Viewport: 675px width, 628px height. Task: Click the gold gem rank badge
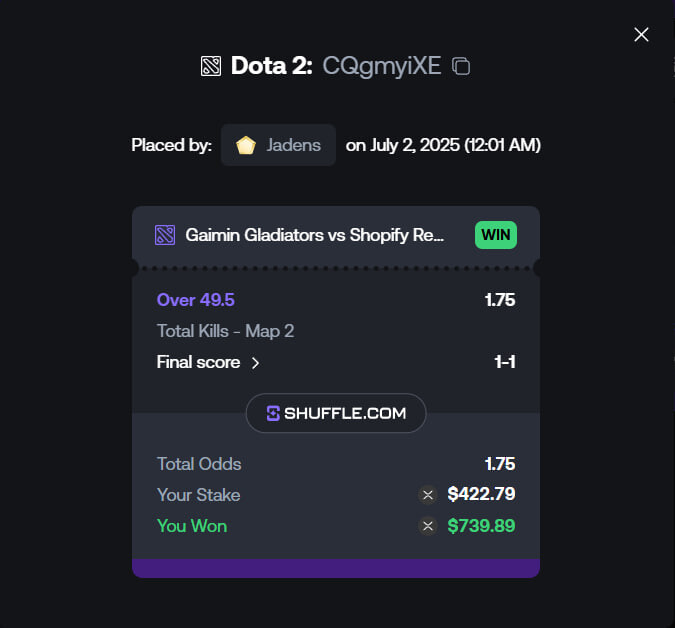pos(246,145)
